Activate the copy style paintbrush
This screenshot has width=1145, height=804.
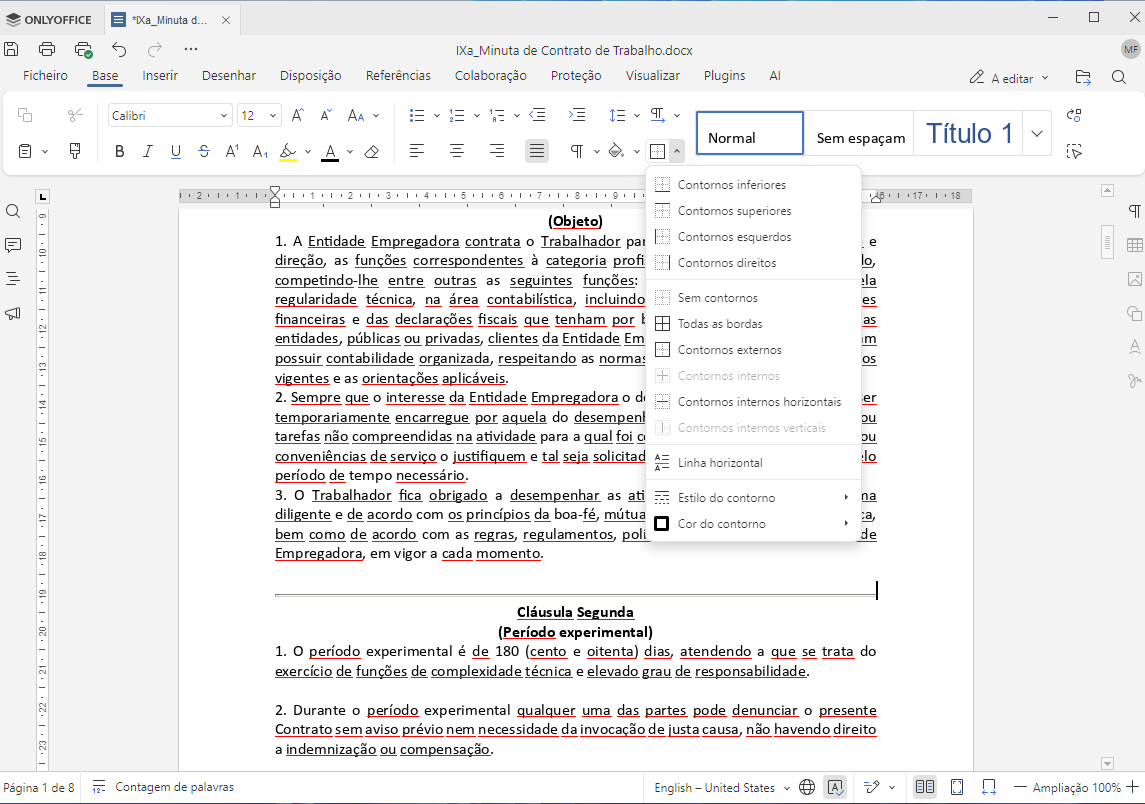74,151
